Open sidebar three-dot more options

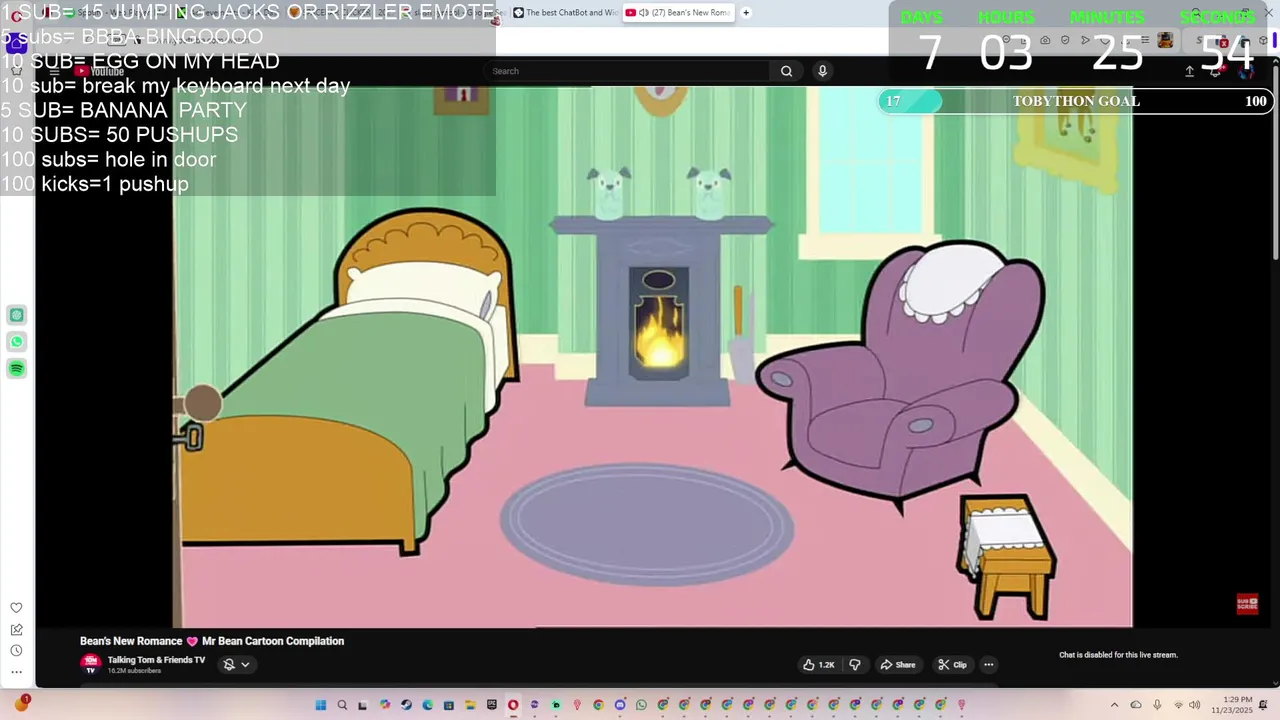(x=16, y=672)
